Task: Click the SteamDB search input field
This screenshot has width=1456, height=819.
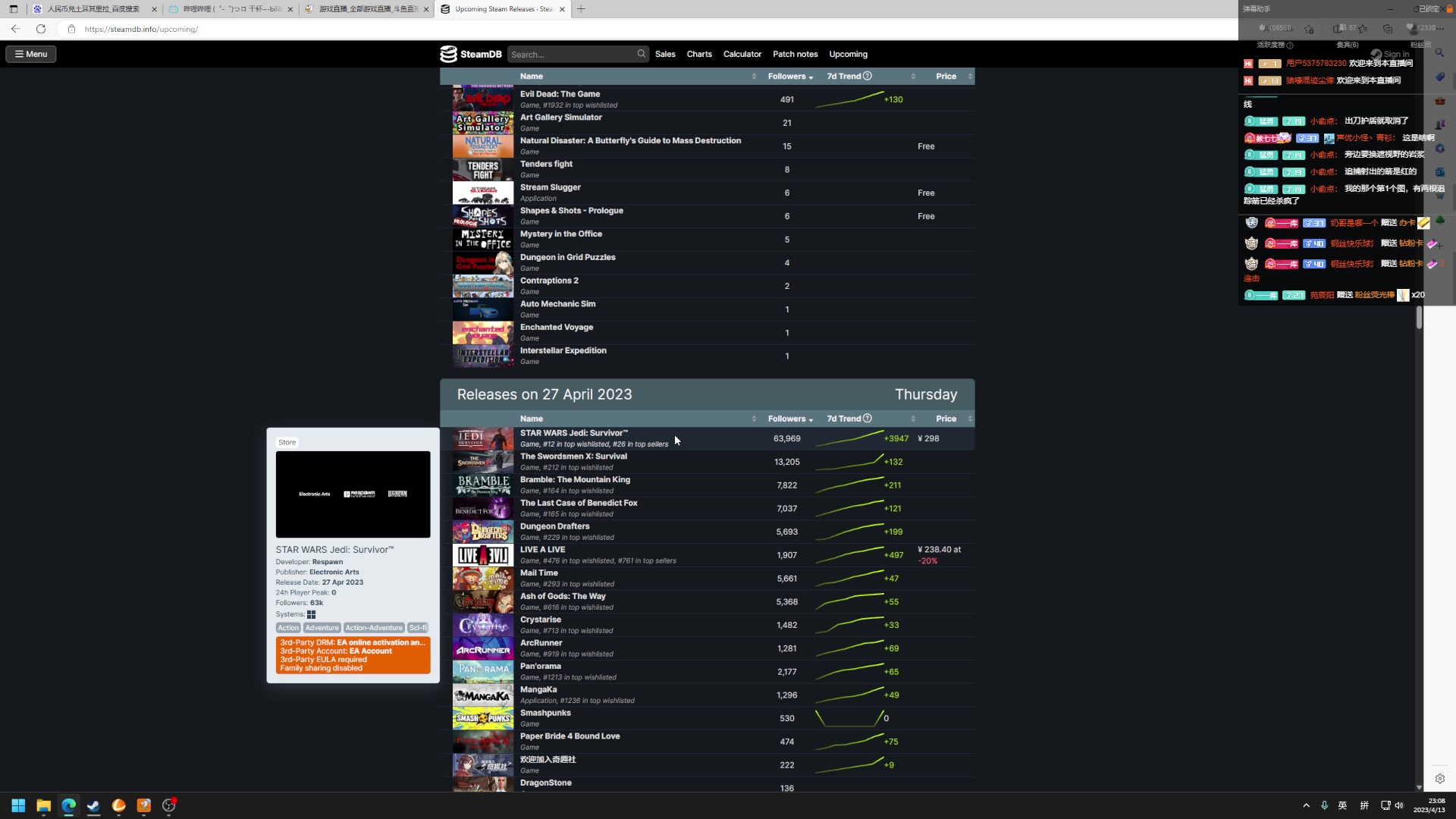Action: pyautogui.click(x=572, y=55)
